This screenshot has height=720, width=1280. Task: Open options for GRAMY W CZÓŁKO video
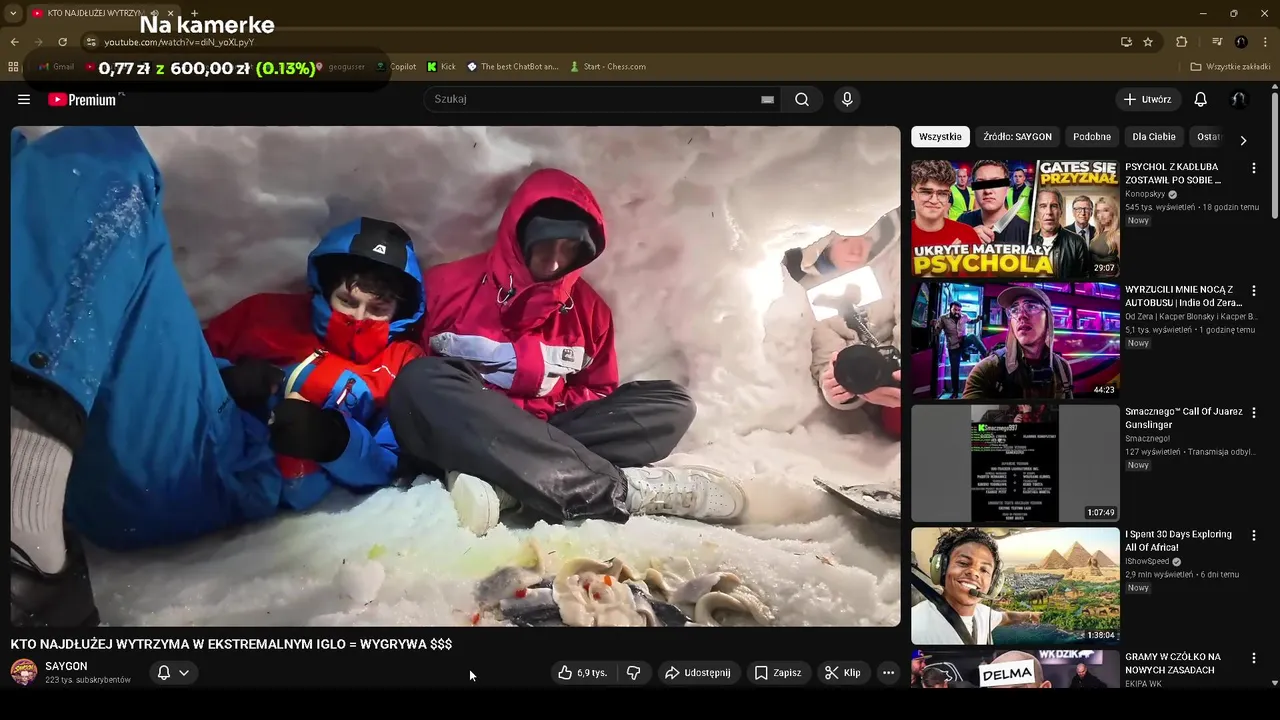click(x=1253, y=658)
